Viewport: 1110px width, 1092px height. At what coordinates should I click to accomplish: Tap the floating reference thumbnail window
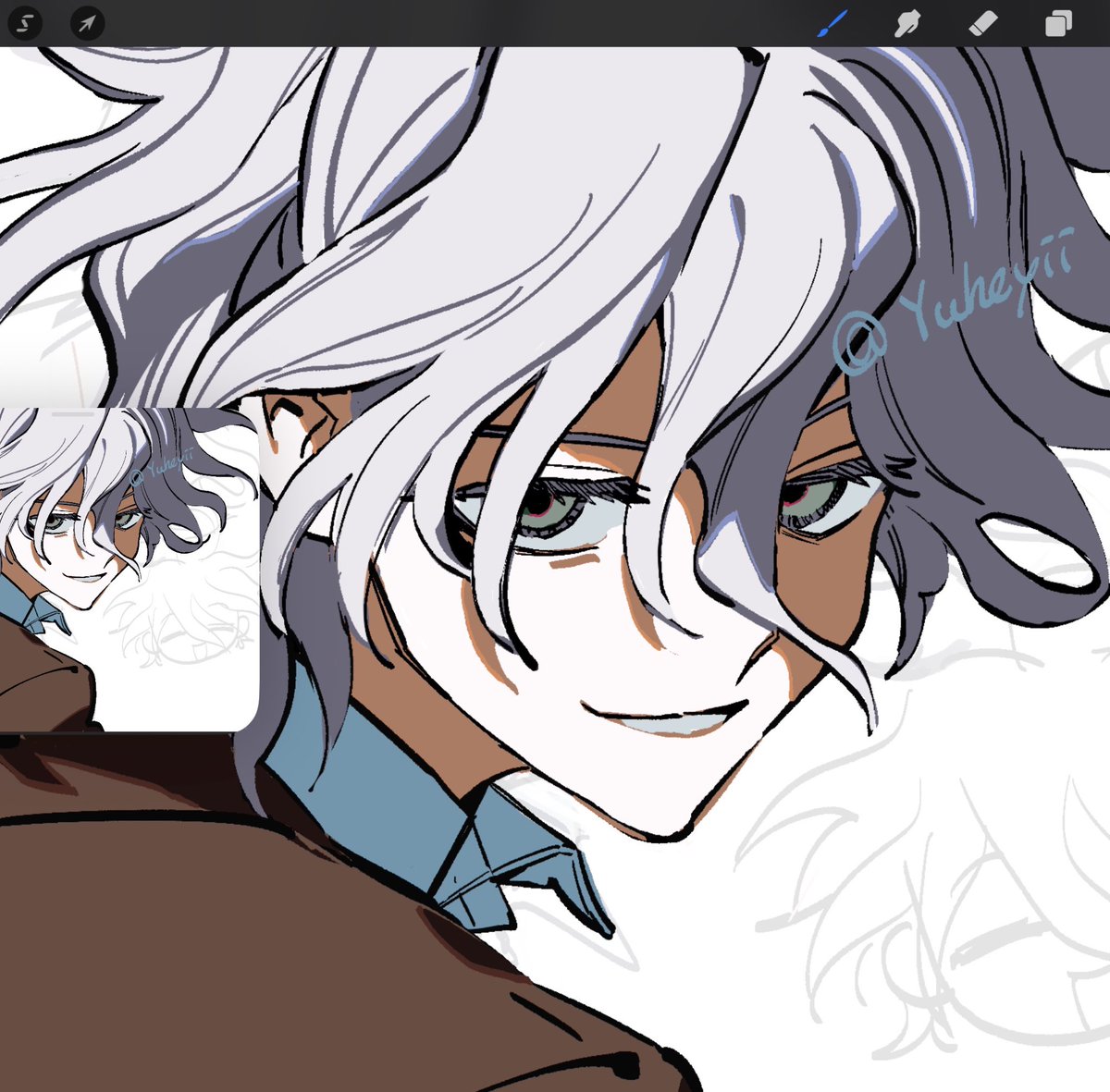(129, 569)
